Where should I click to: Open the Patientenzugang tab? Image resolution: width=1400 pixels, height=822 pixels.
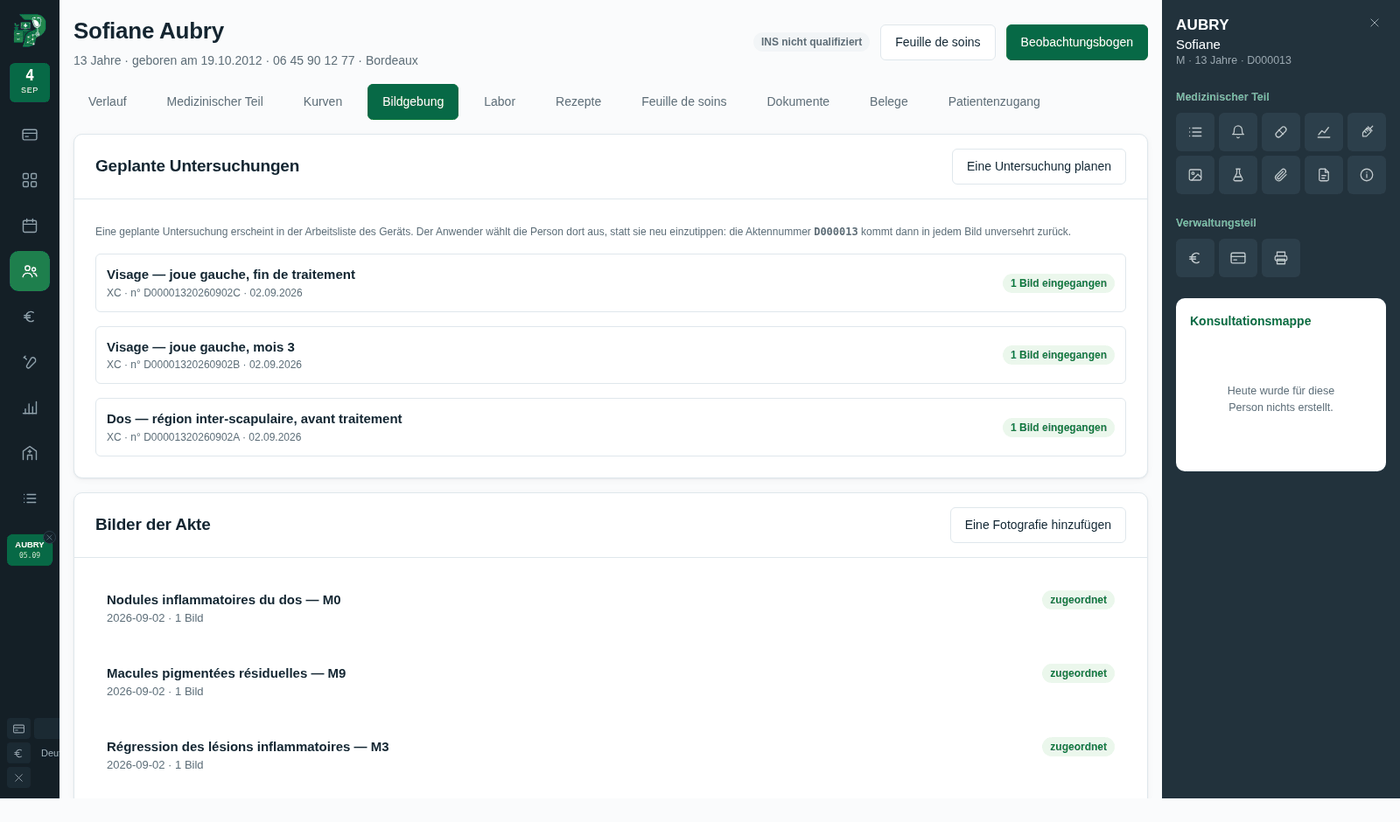point(994,102)
